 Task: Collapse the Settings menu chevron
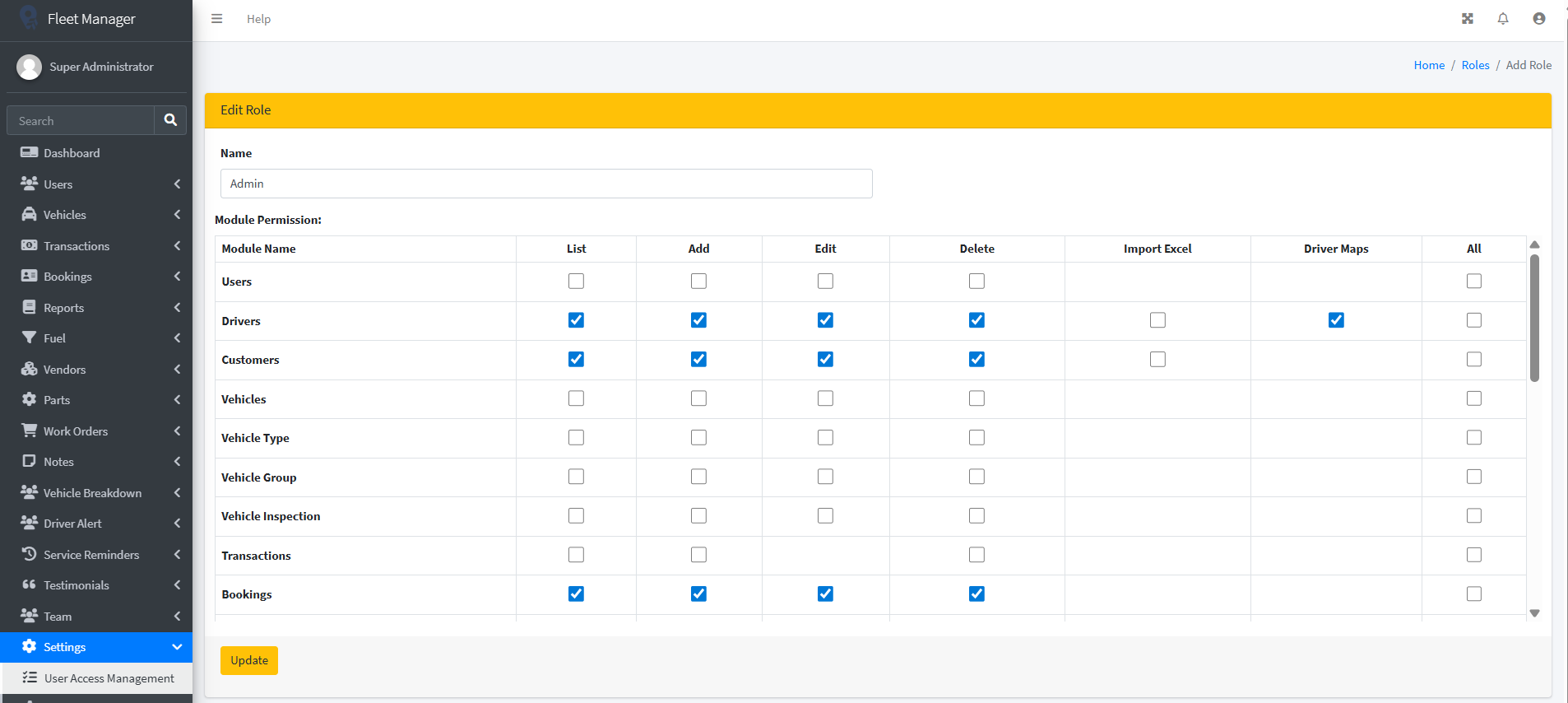point(177,647)
